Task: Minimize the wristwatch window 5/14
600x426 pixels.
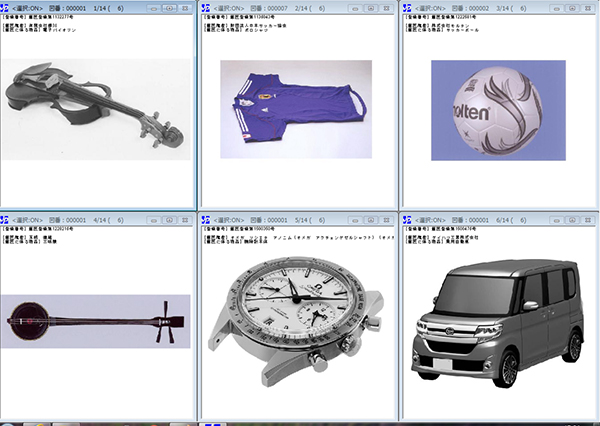Action: pyautogui.click(x=355, y=220)
